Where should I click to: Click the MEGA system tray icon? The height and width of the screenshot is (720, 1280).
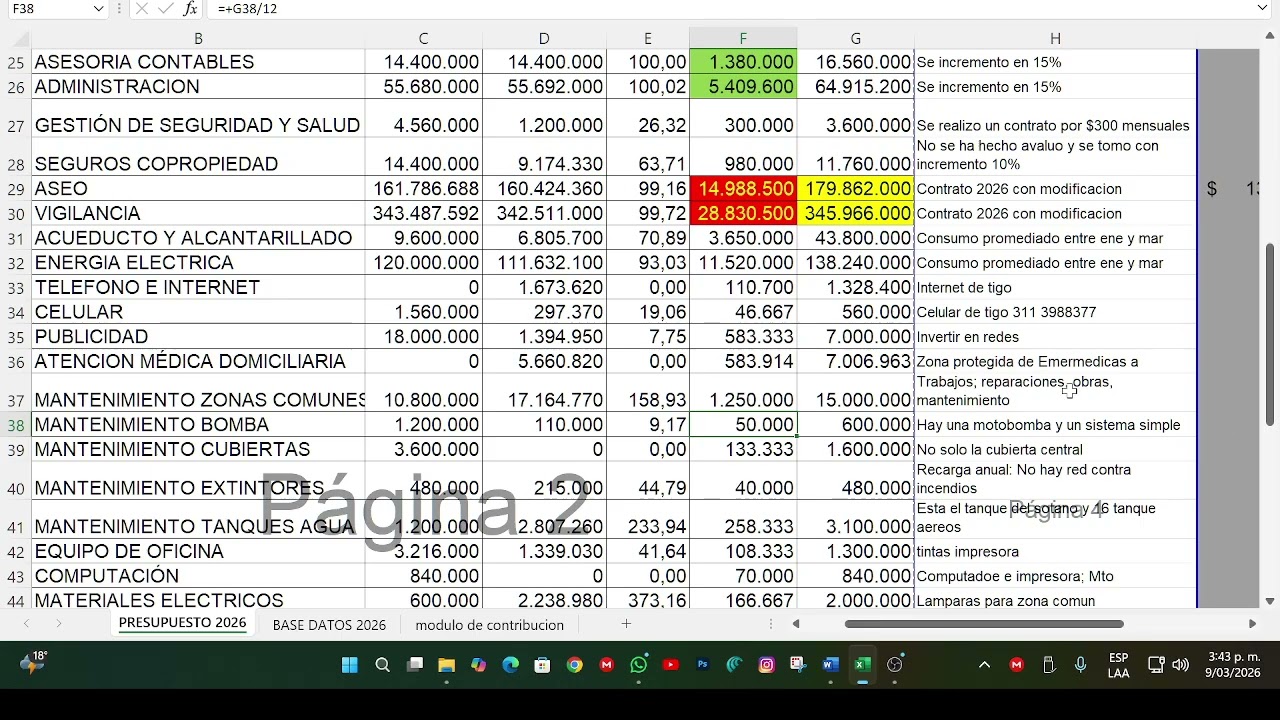point(1017,665)
